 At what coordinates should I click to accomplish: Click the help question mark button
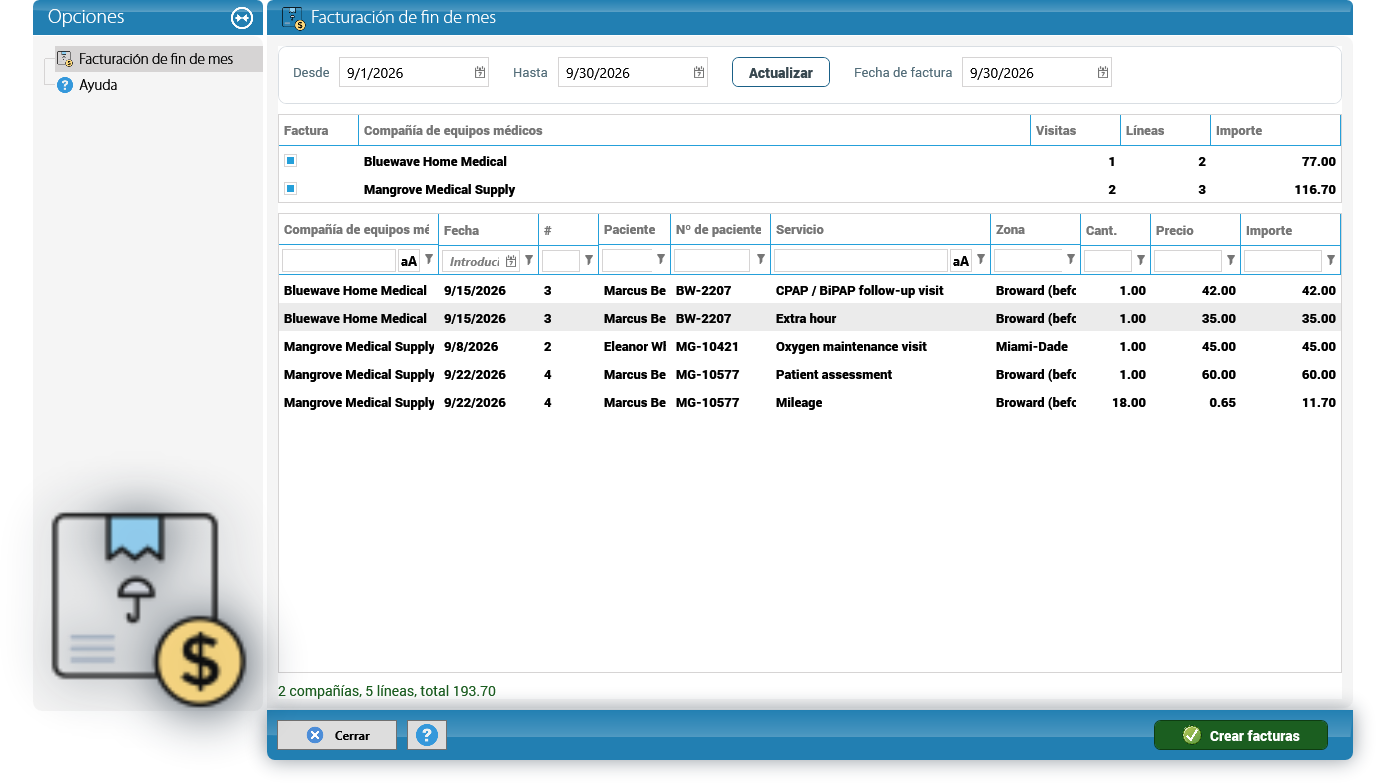tap(427, 735)
